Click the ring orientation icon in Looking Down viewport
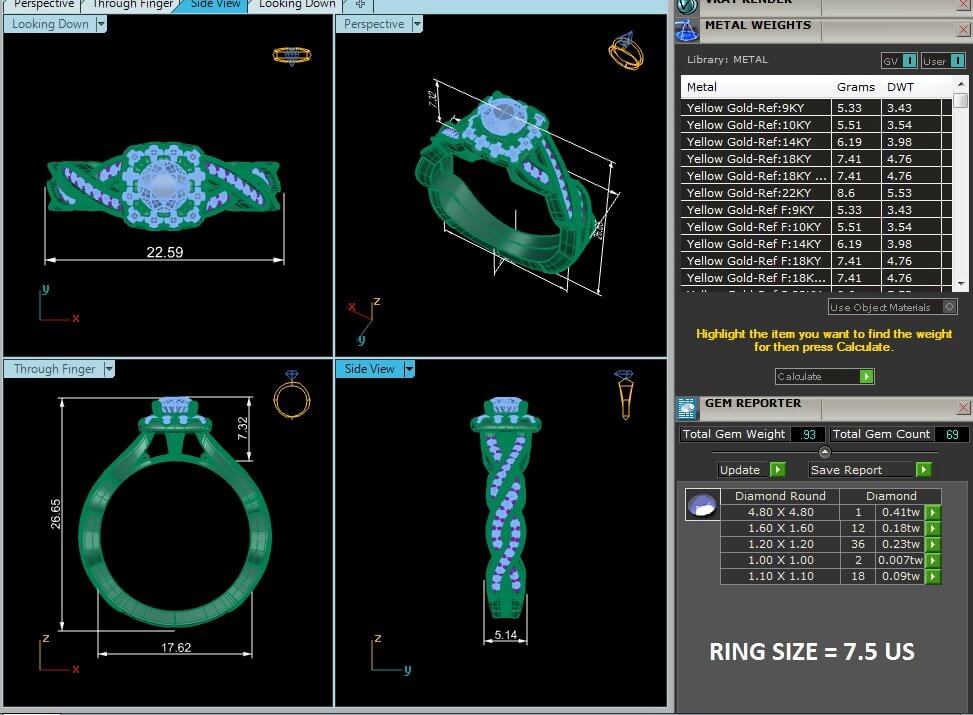Image resolution: width=973 pixels, height=715 pixels. point(291,56)
